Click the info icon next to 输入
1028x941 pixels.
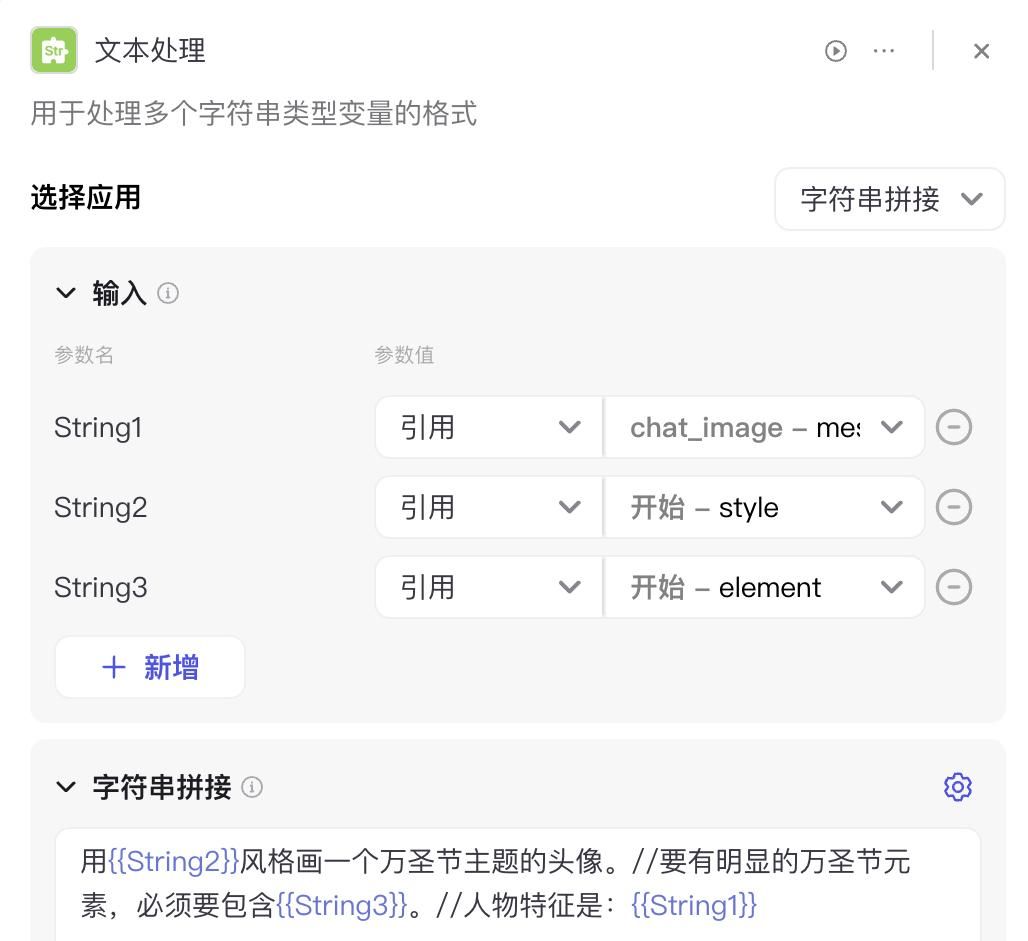pyautogui.click(x=168, y=293)
